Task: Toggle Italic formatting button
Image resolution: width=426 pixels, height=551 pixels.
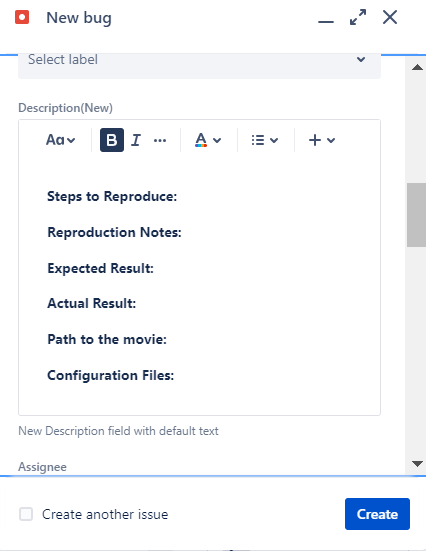Action: click(136, 140)
